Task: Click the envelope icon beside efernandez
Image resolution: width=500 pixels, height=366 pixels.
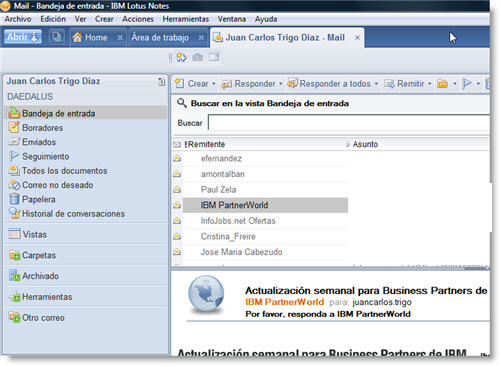Action: coord(177,158)
